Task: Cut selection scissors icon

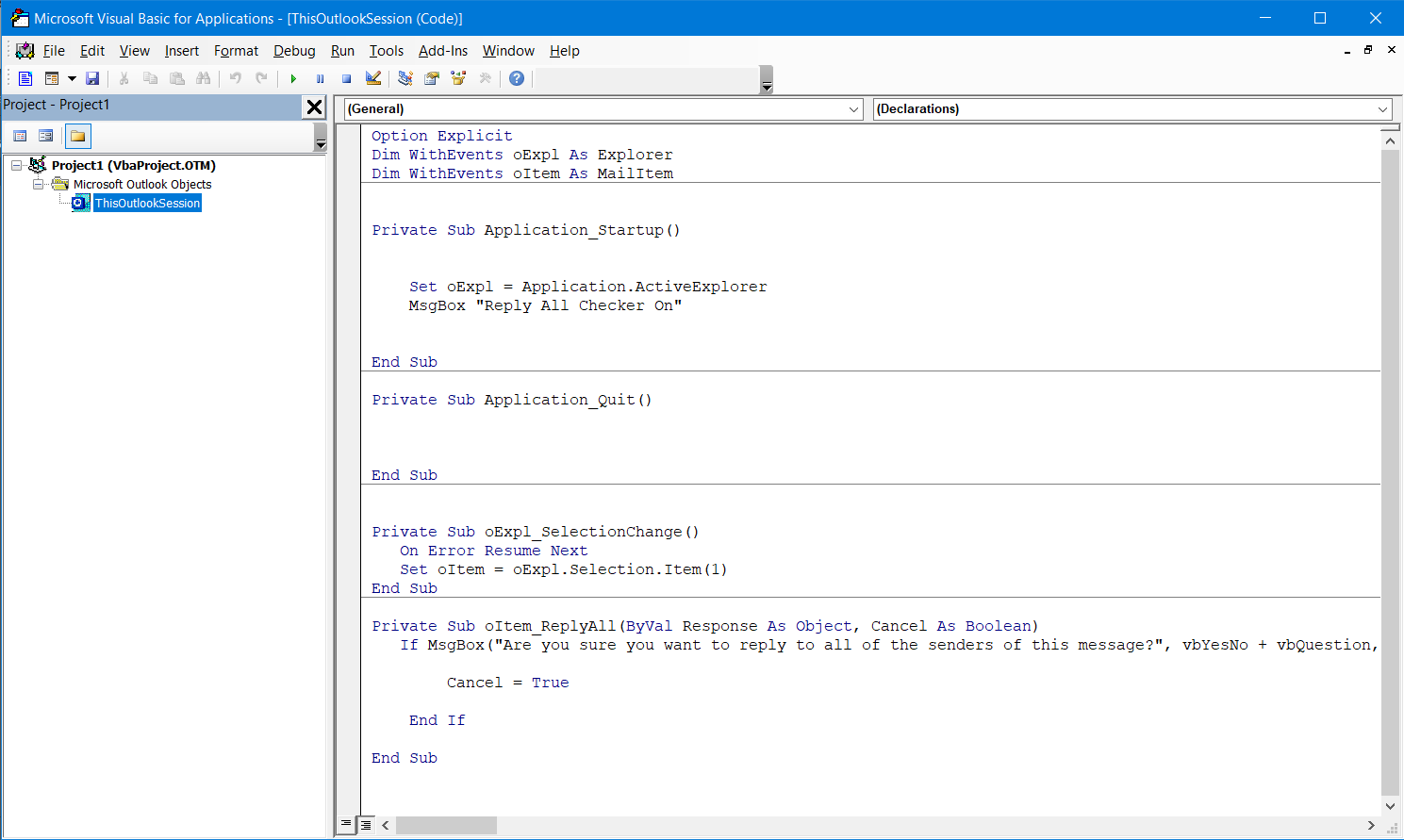Action: (124, 78)
